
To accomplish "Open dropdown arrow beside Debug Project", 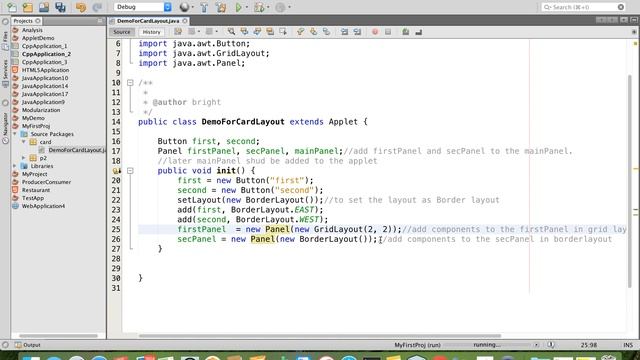I will (x=268, y=7).
